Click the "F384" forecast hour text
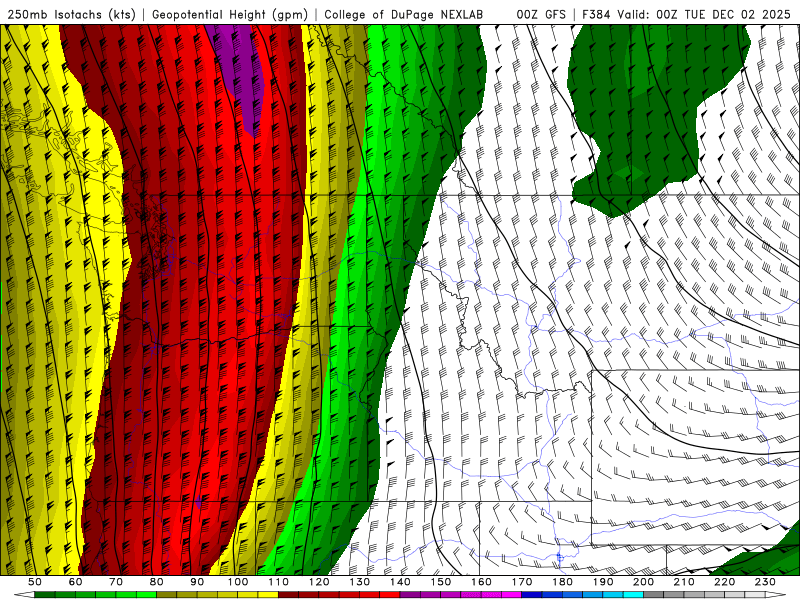This screenshot has width=800, height=600. coord(596,14)
